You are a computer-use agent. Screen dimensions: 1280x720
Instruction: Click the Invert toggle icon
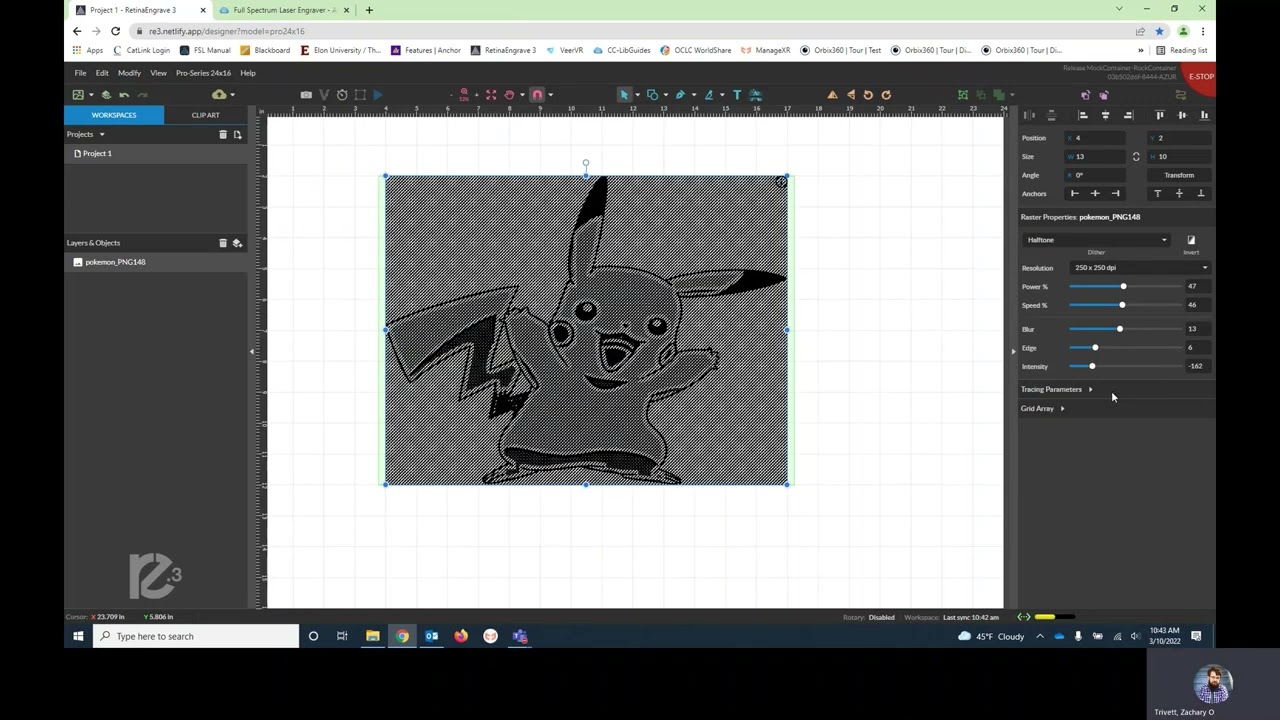(1191, 240)
